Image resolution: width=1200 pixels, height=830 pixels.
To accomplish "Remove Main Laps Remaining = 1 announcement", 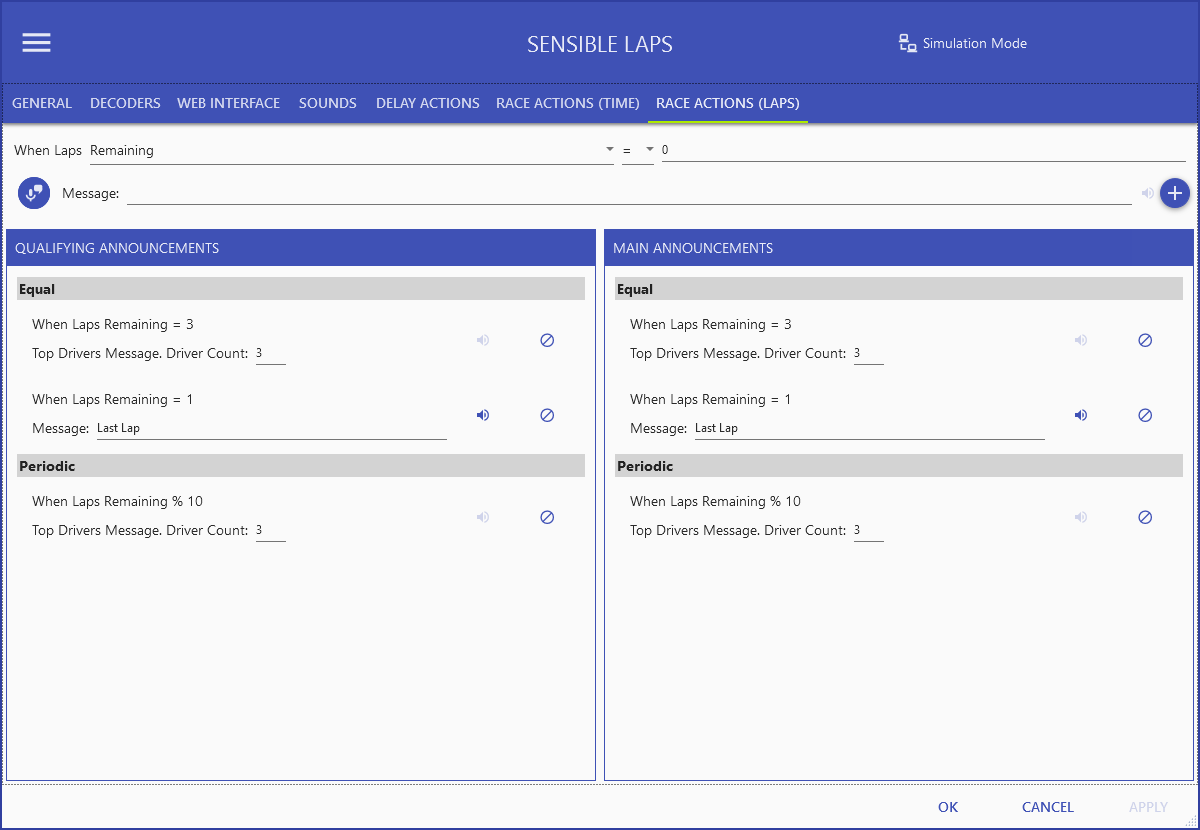I will coord(1145,415).
